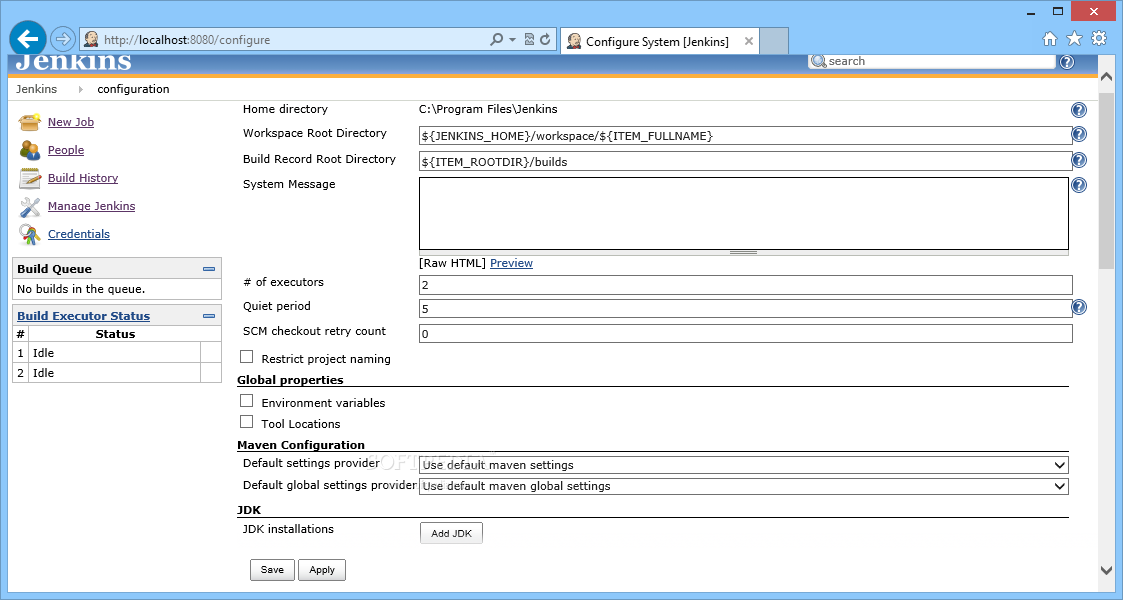This screenshot has height=600, width=1123.
Task: Refresh the page in address bar
Action: point(545,39)
